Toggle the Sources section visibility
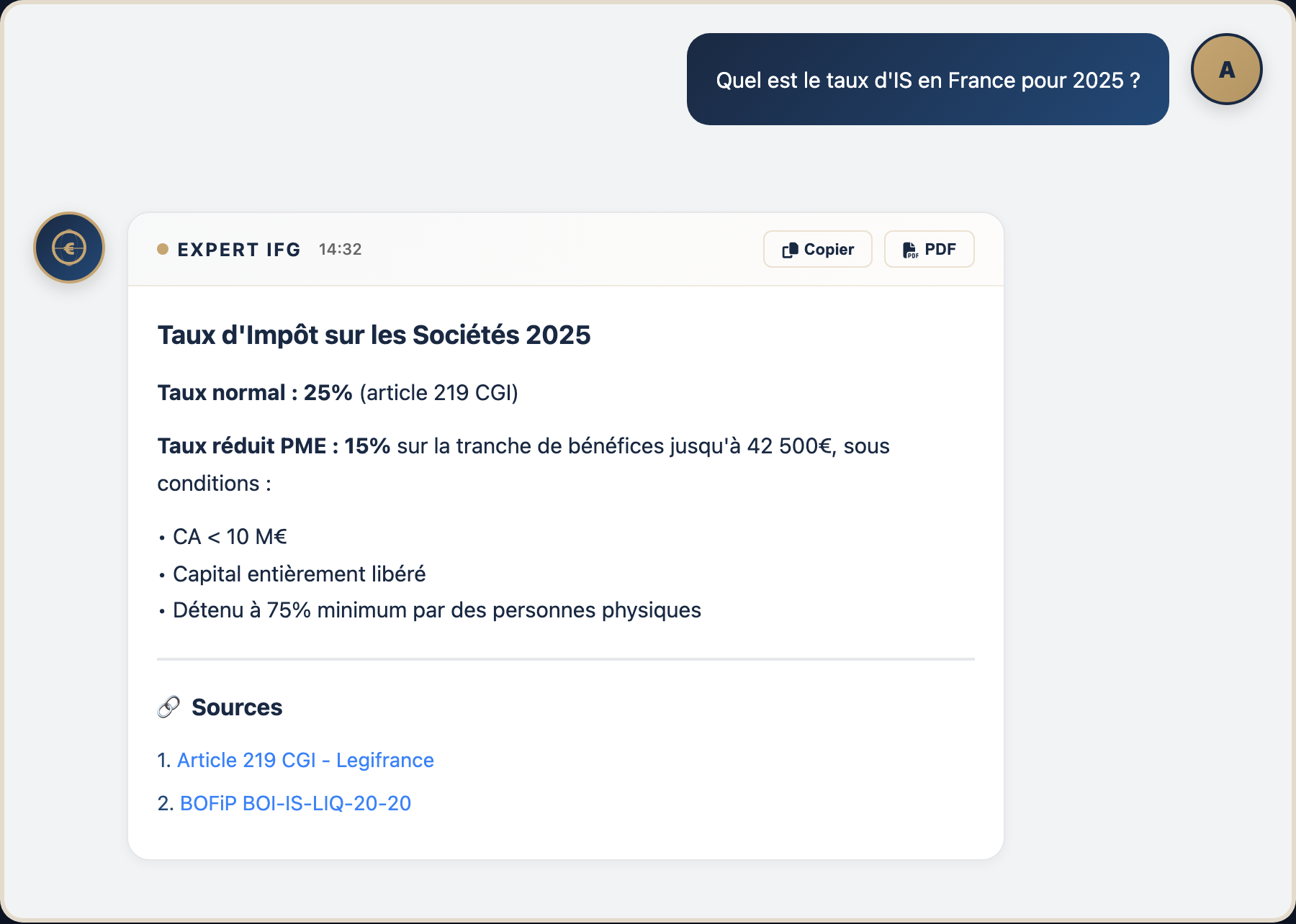This screenshot has height=924, width=1296. pyautogui.click(x=236, y=707)
